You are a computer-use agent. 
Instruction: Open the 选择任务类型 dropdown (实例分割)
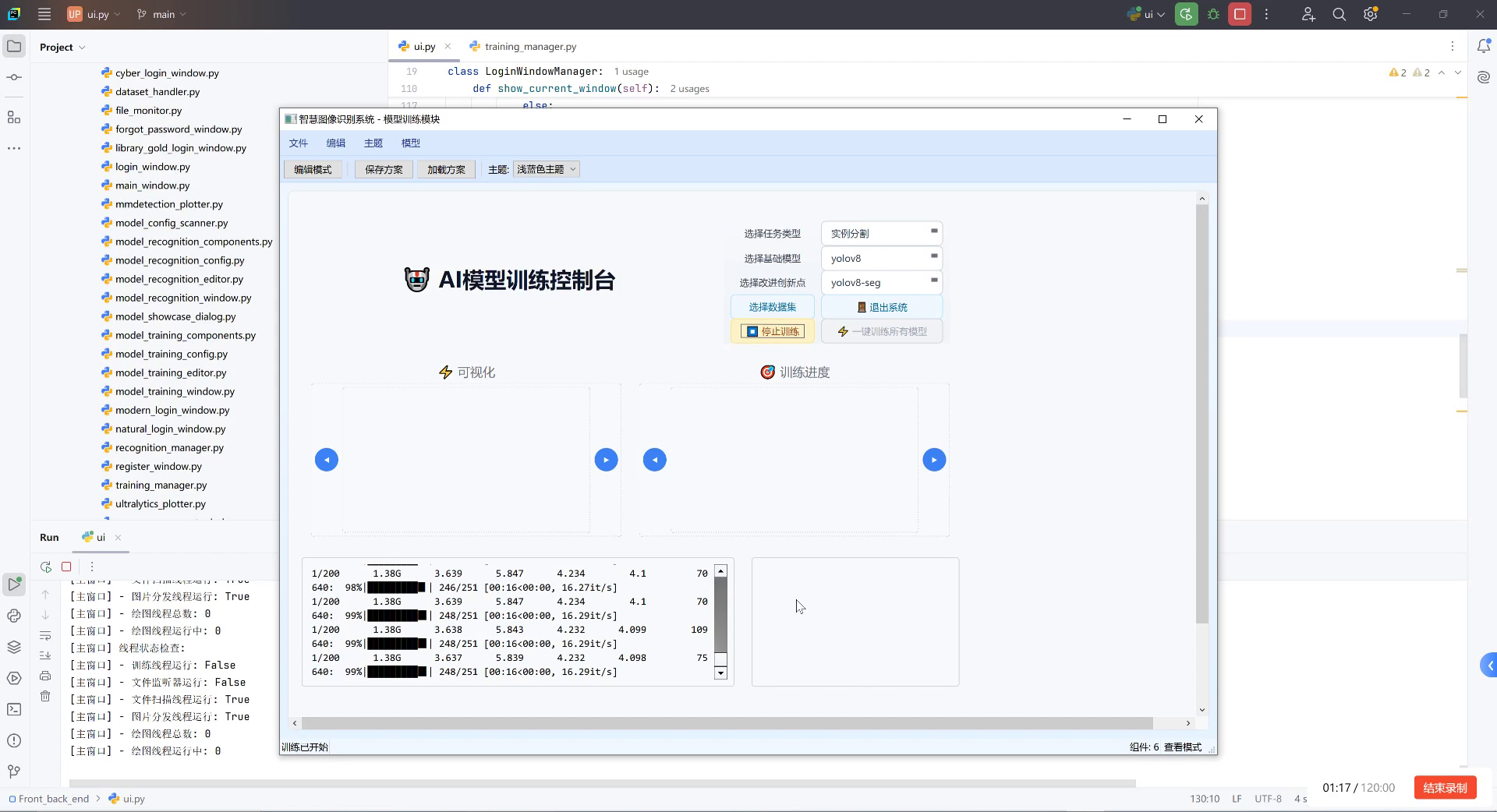click(882, 233)
